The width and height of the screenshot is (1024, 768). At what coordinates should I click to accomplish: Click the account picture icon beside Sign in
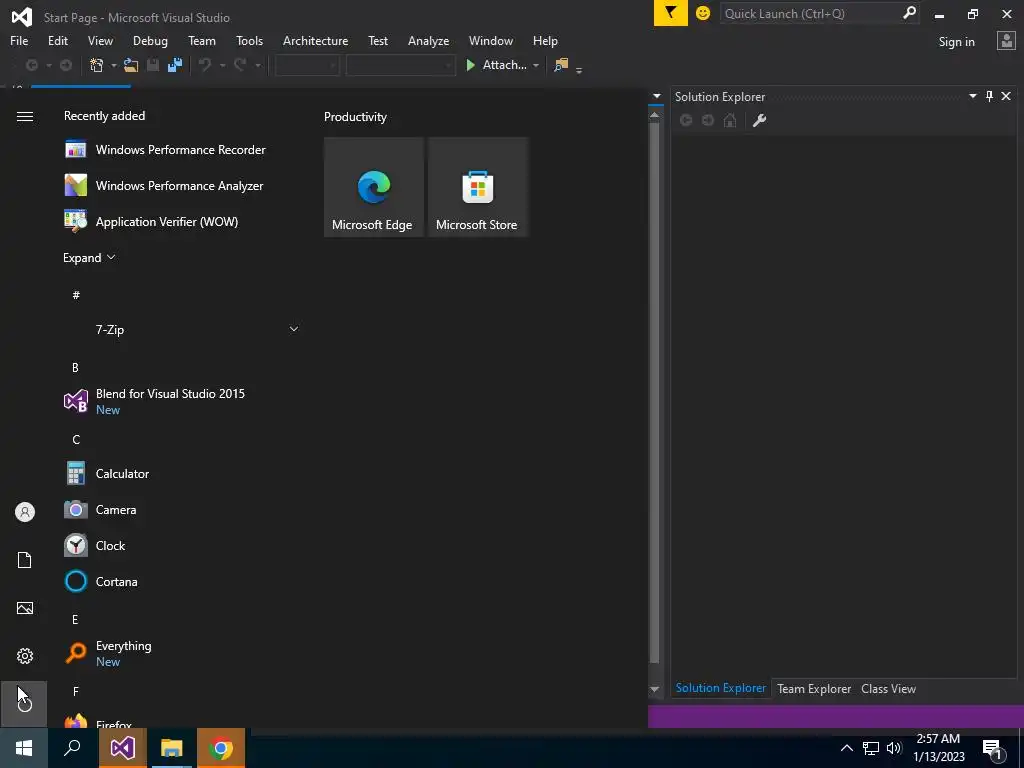point(1006,41)
